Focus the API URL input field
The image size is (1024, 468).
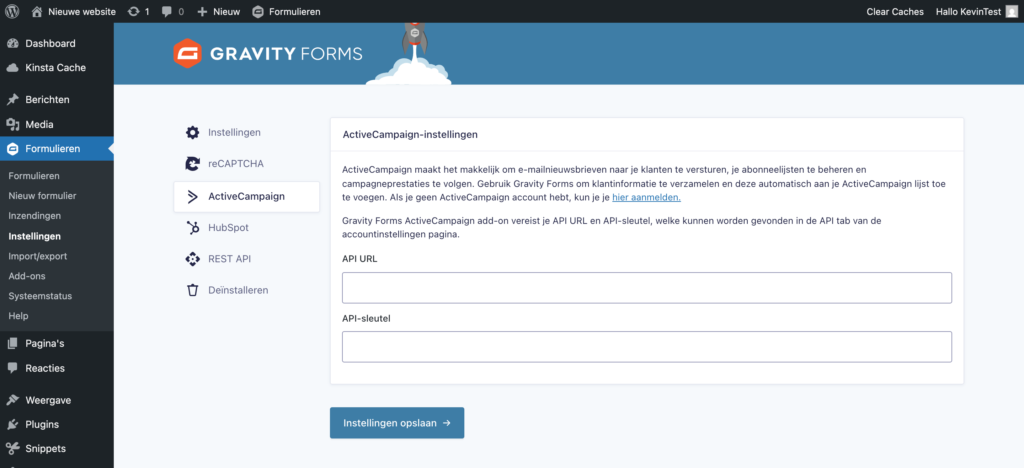coord(647,288)
